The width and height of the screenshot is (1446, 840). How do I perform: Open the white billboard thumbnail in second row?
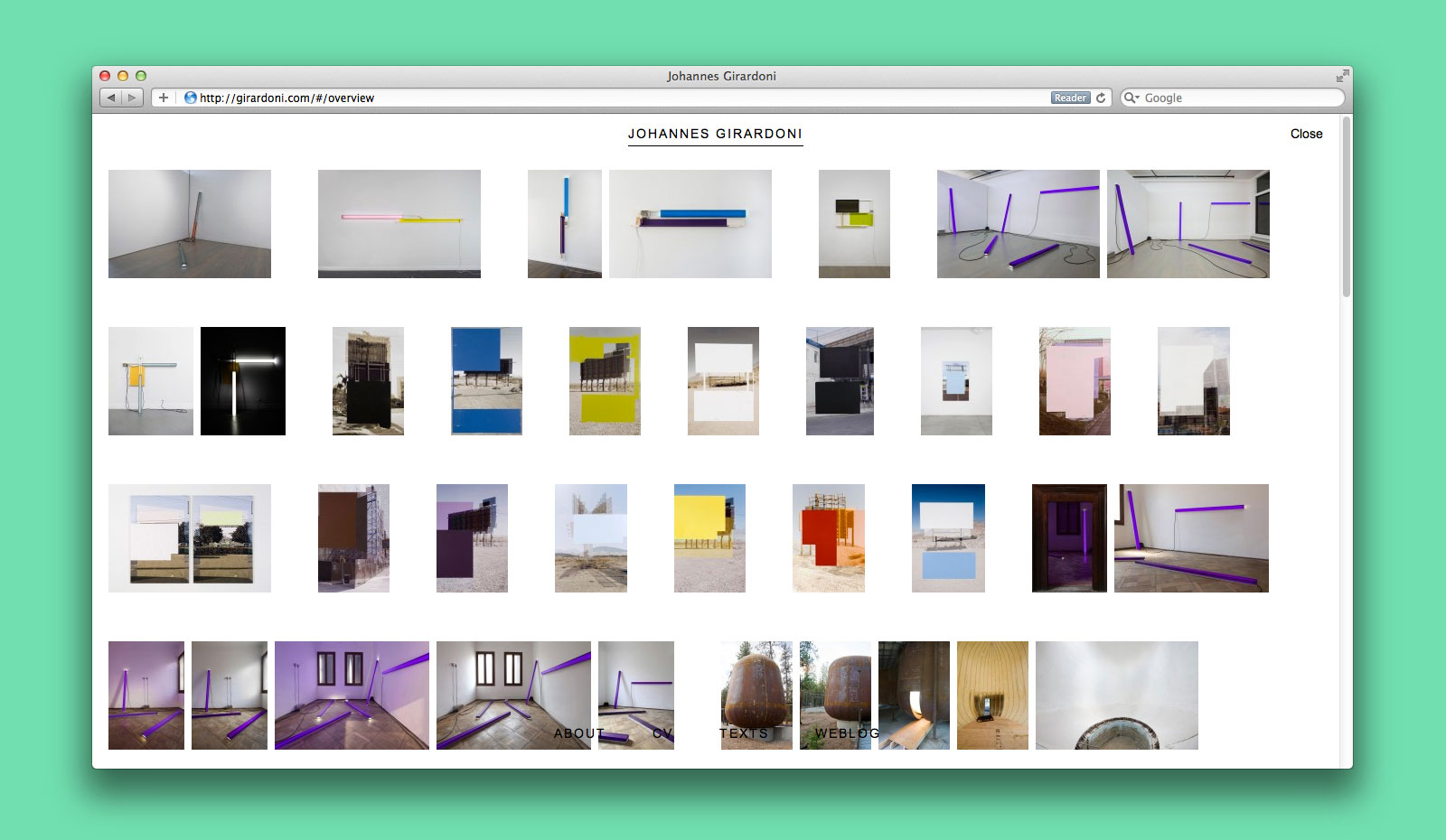click(x=723, y=381)
